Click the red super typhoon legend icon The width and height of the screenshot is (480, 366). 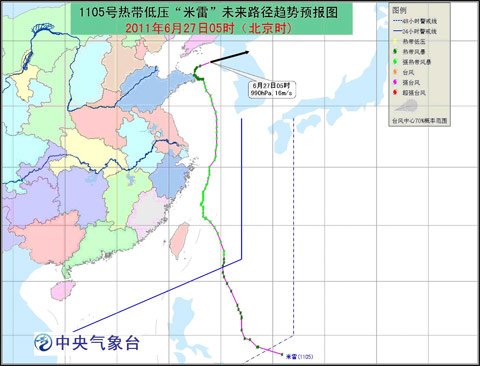[x=396, y=93]
